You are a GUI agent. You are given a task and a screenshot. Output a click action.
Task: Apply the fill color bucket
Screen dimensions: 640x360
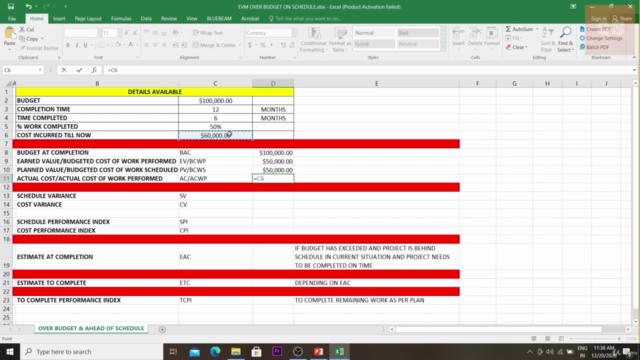pyautogui.click(x=118, y=45)
